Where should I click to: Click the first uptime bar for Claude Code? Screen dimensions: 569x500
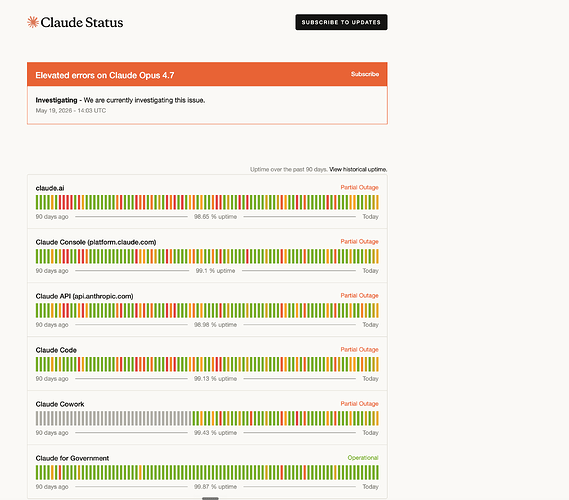(x=37, y=365)
